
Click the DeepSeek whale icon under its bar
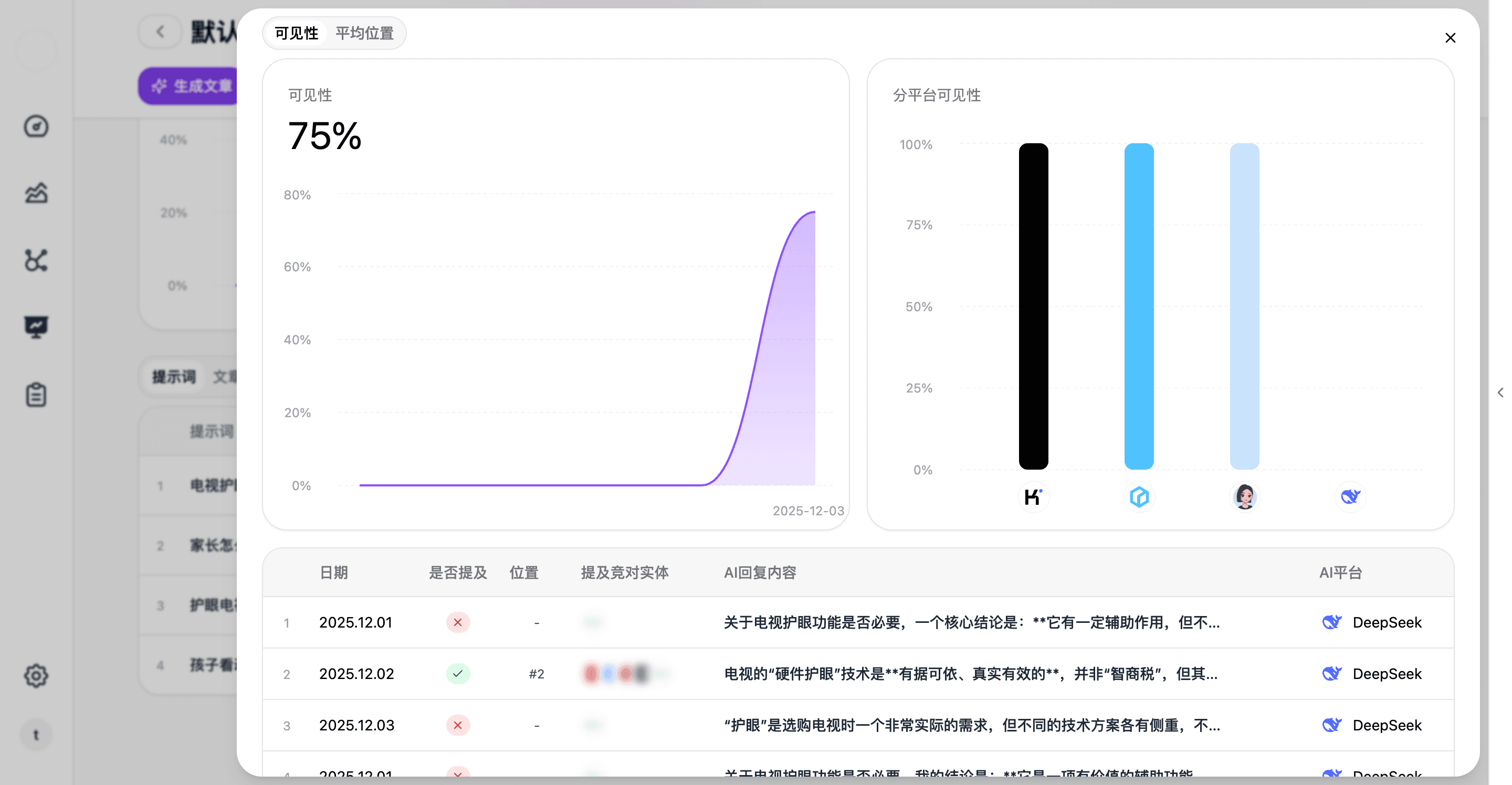click(1350, 497)
